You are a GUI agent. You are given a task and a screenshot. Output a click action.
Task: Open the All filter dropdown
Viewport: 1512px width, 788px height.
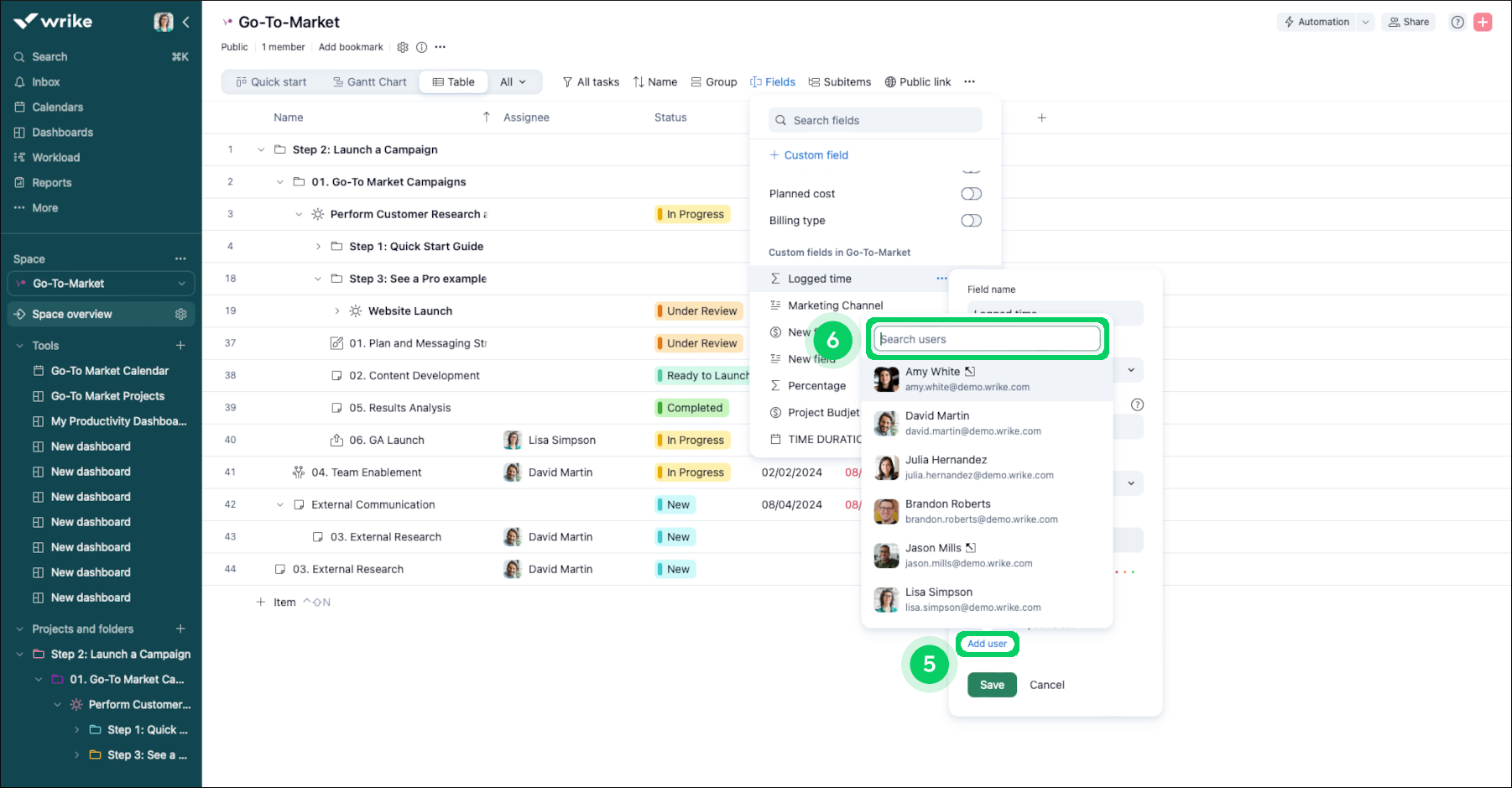coord(513,82)
